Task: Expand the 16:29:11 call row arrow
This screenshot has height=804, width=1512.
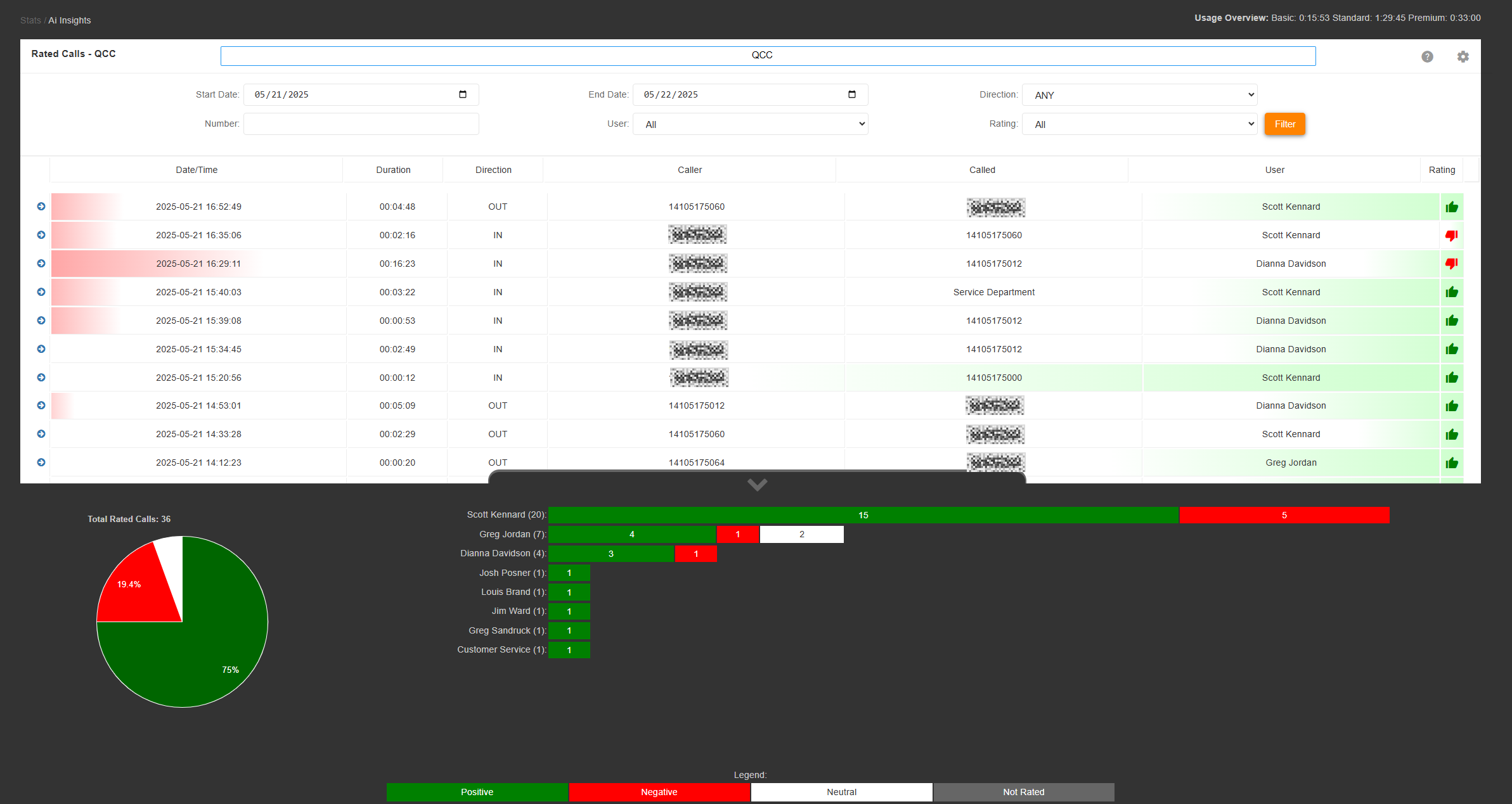Action: coord(41,264)
